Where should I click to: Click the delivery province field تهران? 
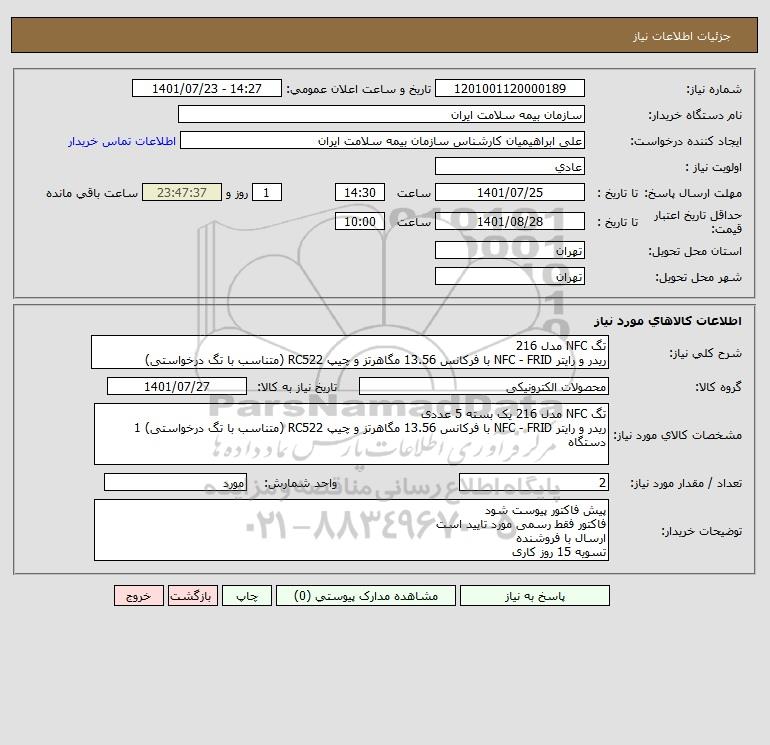pyautogui.click(x=510, y=250)
